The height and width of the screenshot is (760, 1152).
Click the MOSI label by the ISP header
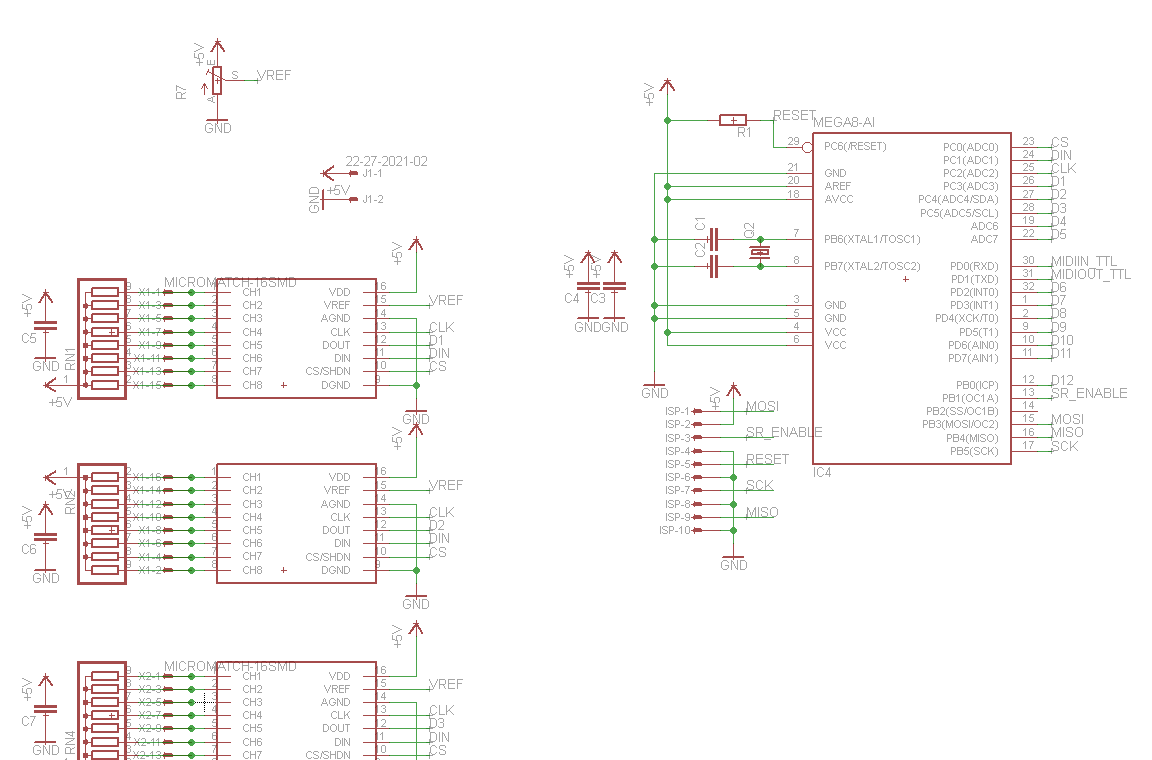[x=762, y=406]
